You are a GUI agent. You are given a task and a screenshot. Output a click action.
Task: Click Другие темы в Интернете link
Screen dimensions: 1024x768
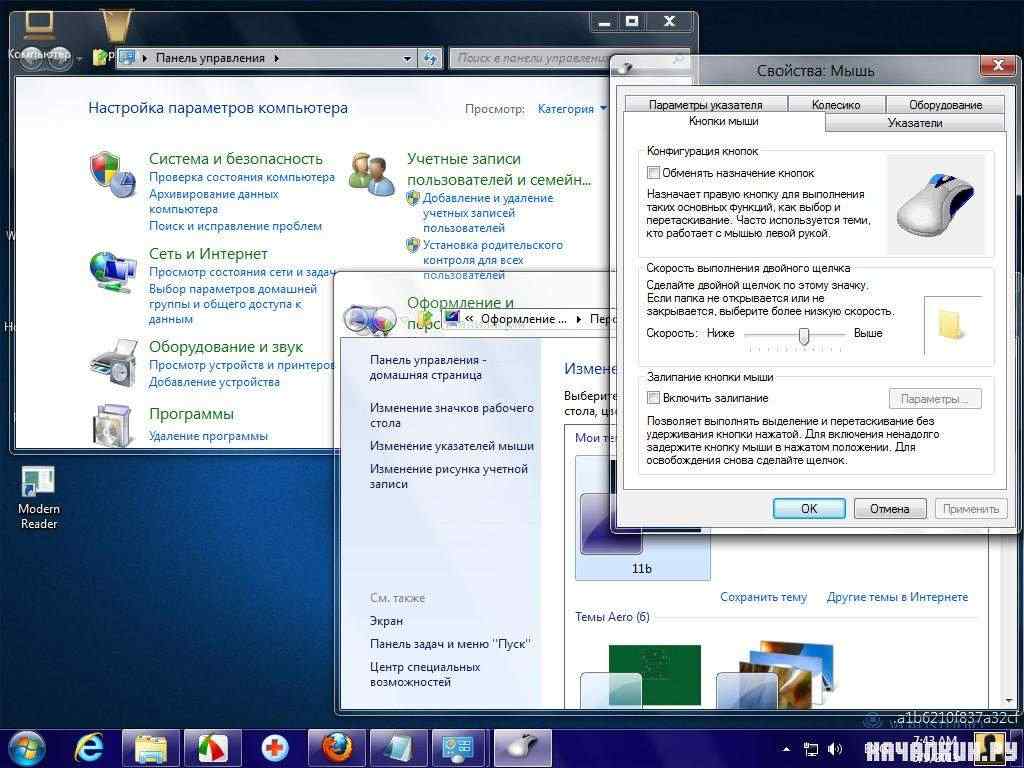pos(897,597)
